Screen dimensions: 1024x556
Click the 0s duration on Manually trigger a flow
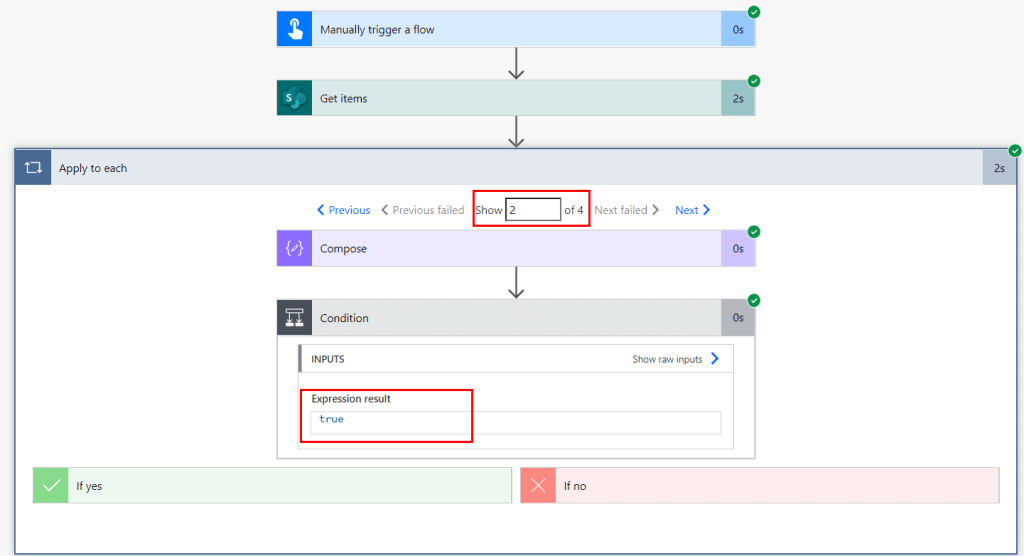(738, 29)
